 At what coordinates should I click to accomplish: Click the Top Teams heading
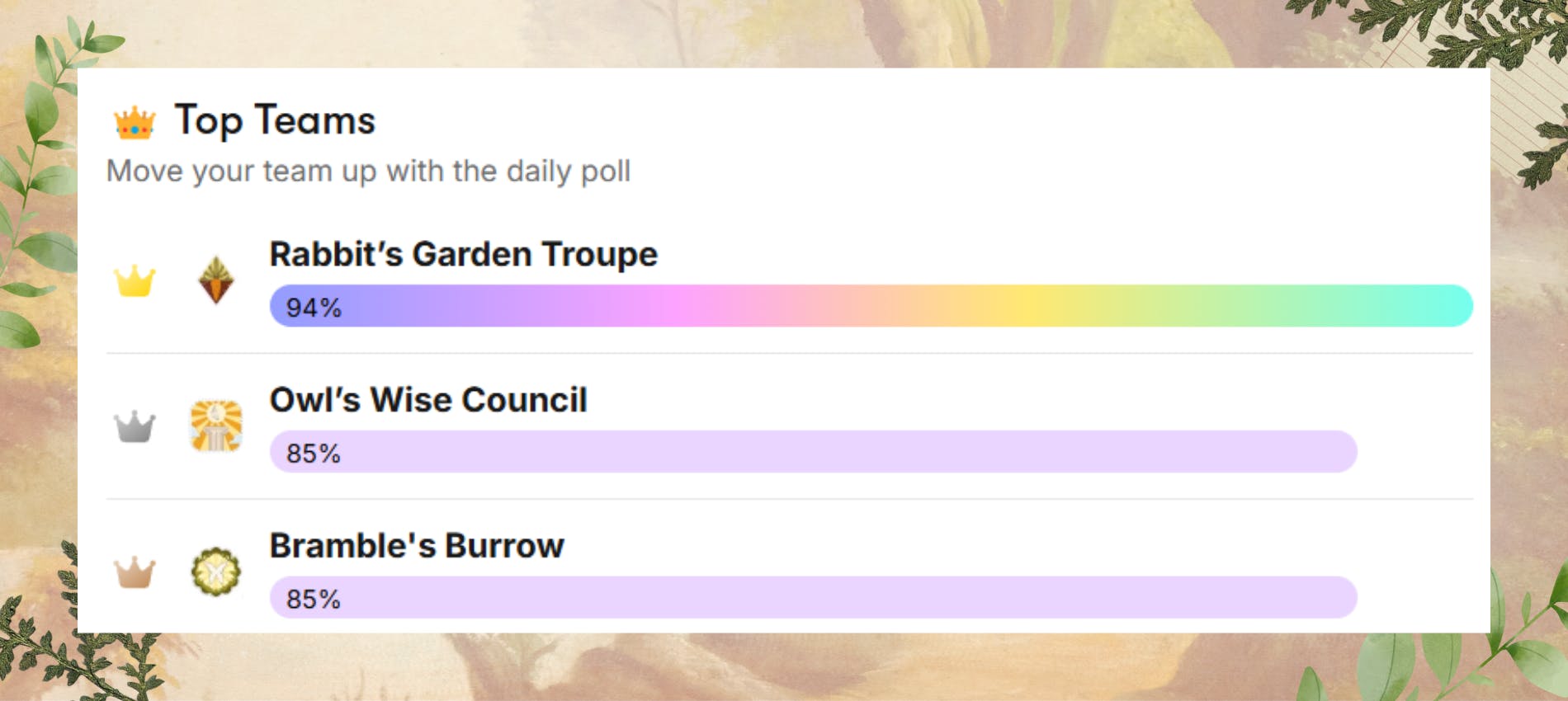point(275,120)
